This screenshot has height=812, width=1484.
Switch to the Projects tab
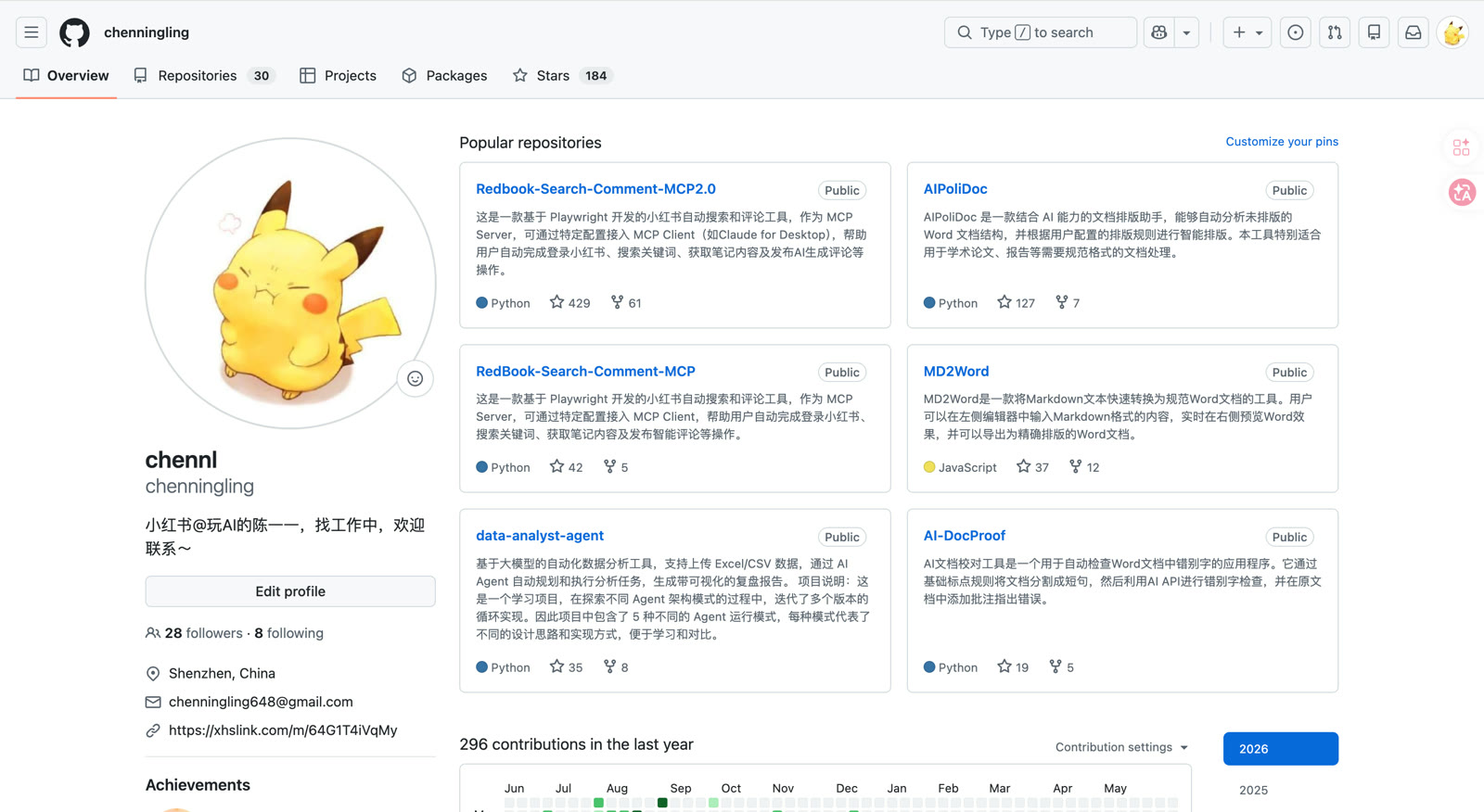(338, 76)
